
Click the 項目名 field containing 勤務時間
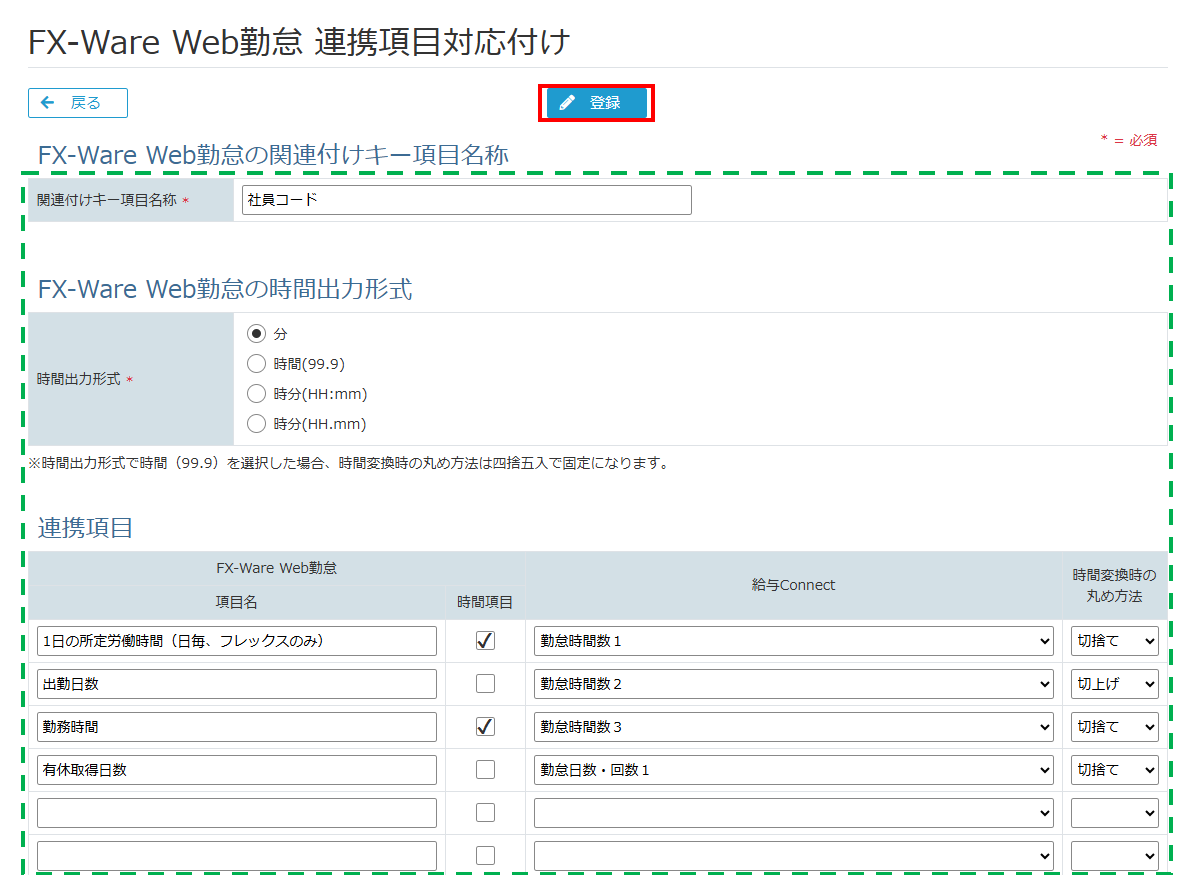236,726
